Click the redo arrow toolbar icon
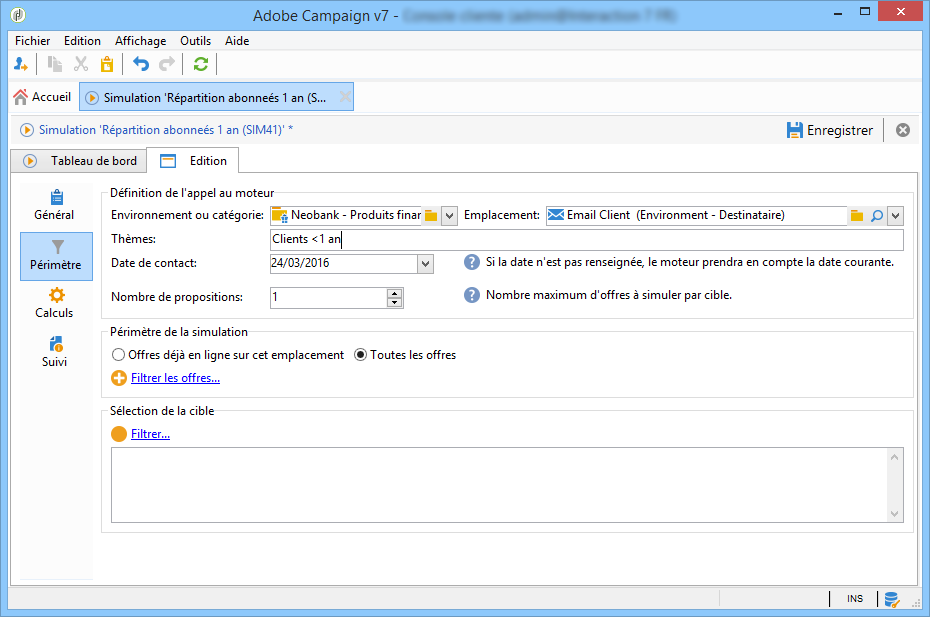Image resolution: width=938 pixels, height=630 pixels. 167,64
